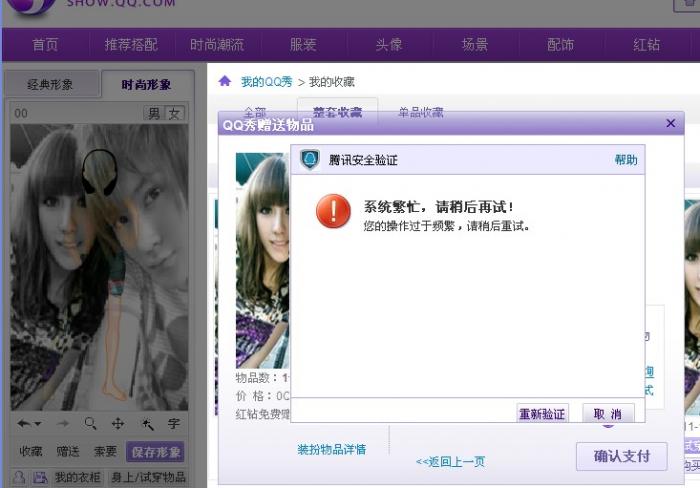700x488 pixels.
Task: Click 索要 under avatar preview
Action: (105, 452)
